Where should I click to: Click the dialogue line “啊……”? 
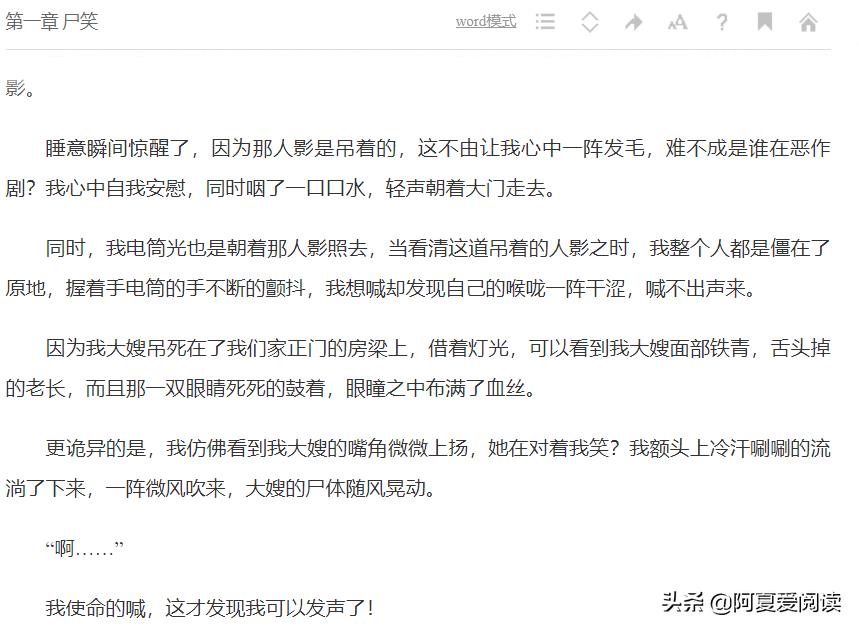(85, 548)
